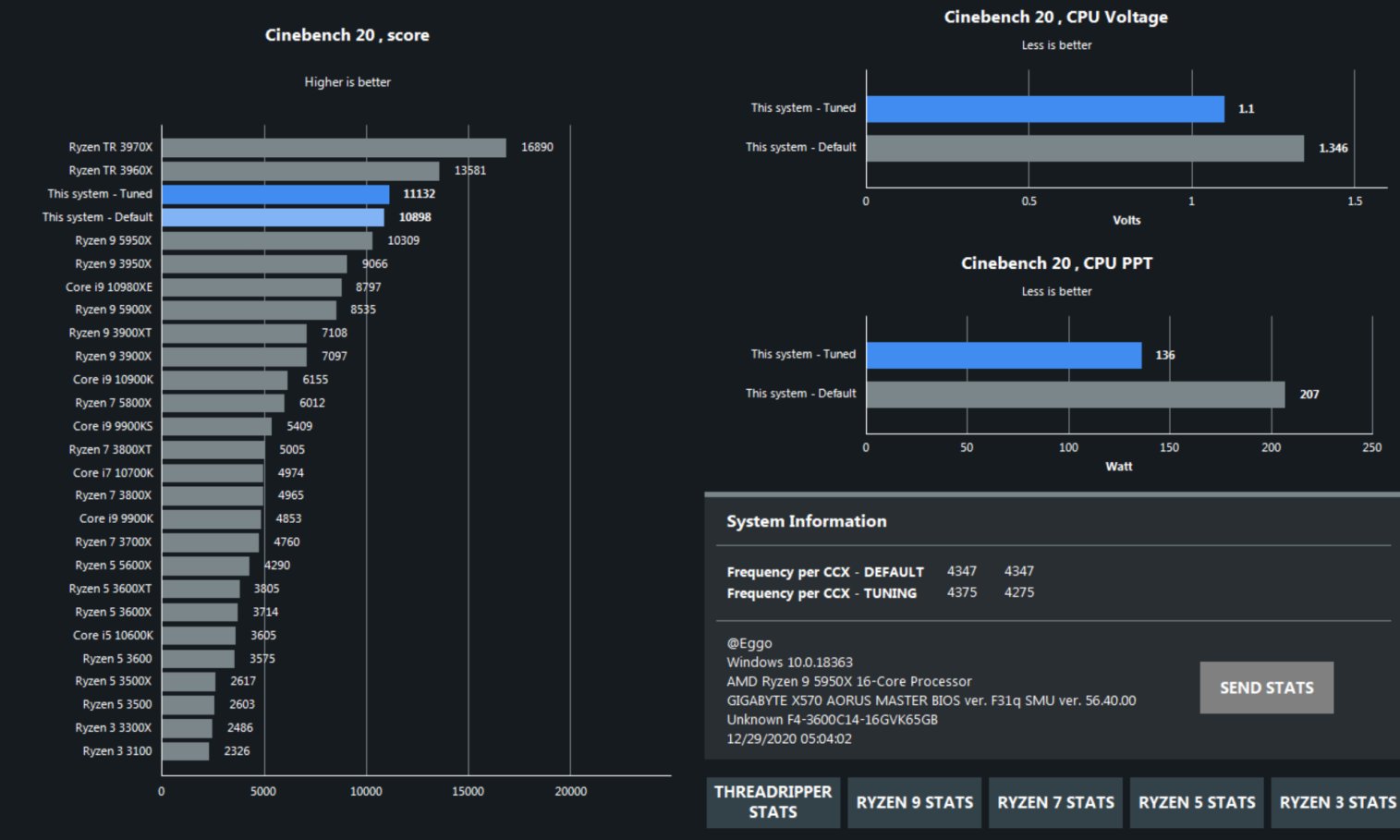Show RYZEN 5 STATS chart

coord(1197,802)
